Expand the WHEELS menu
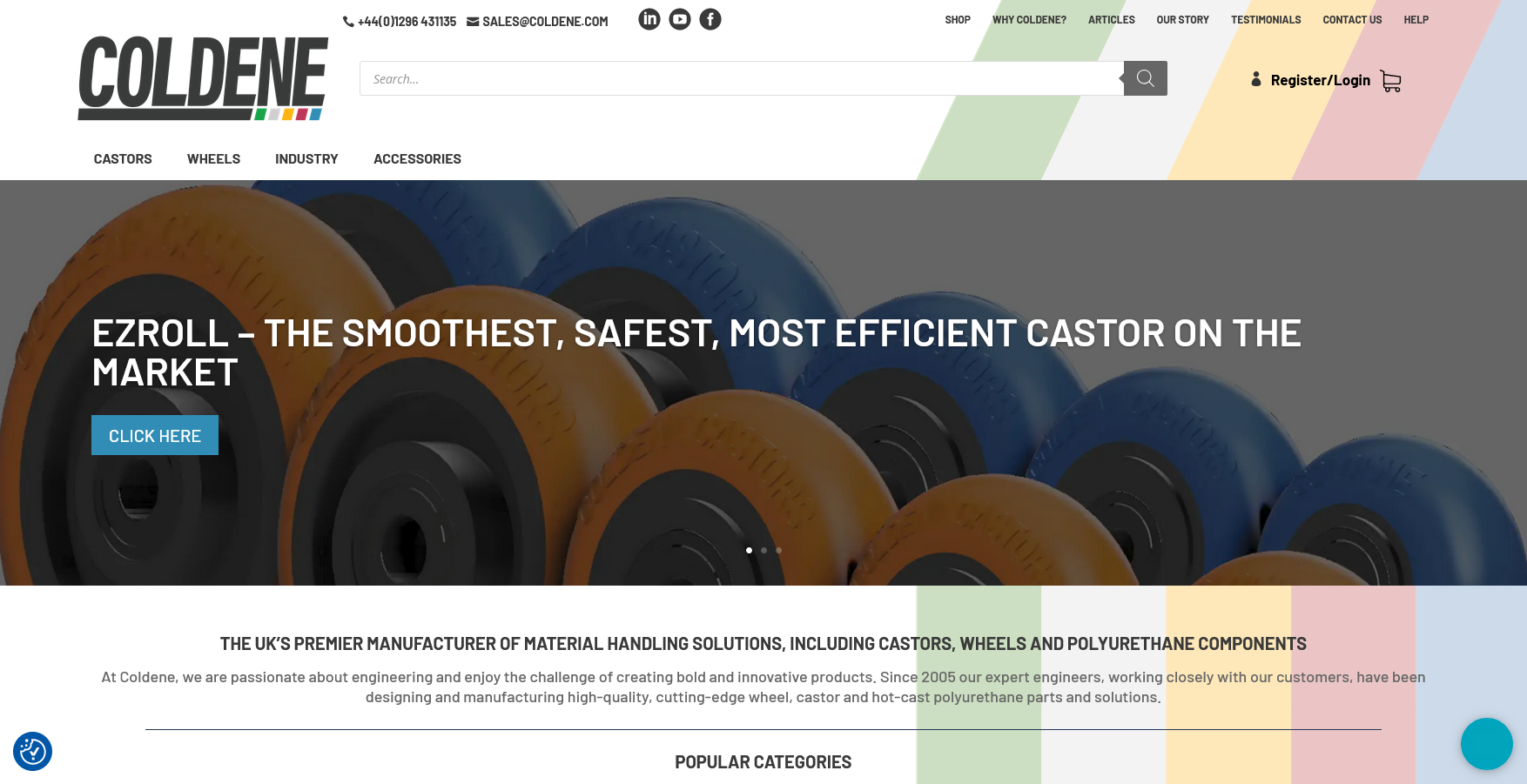This screenshot has width=1527, height=784. (213, 158)
